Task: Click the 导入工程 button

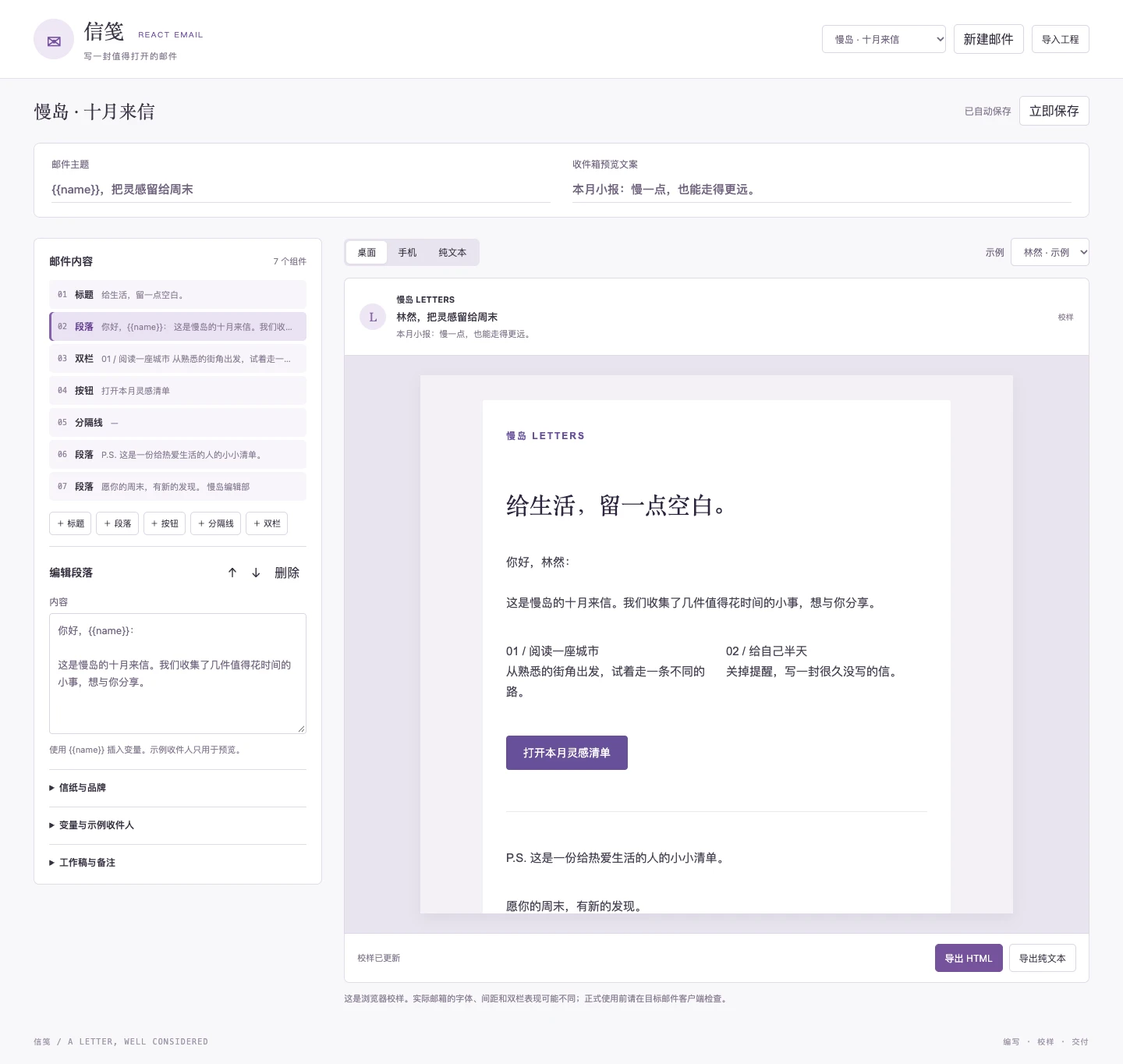Action: coord(1060,39)
